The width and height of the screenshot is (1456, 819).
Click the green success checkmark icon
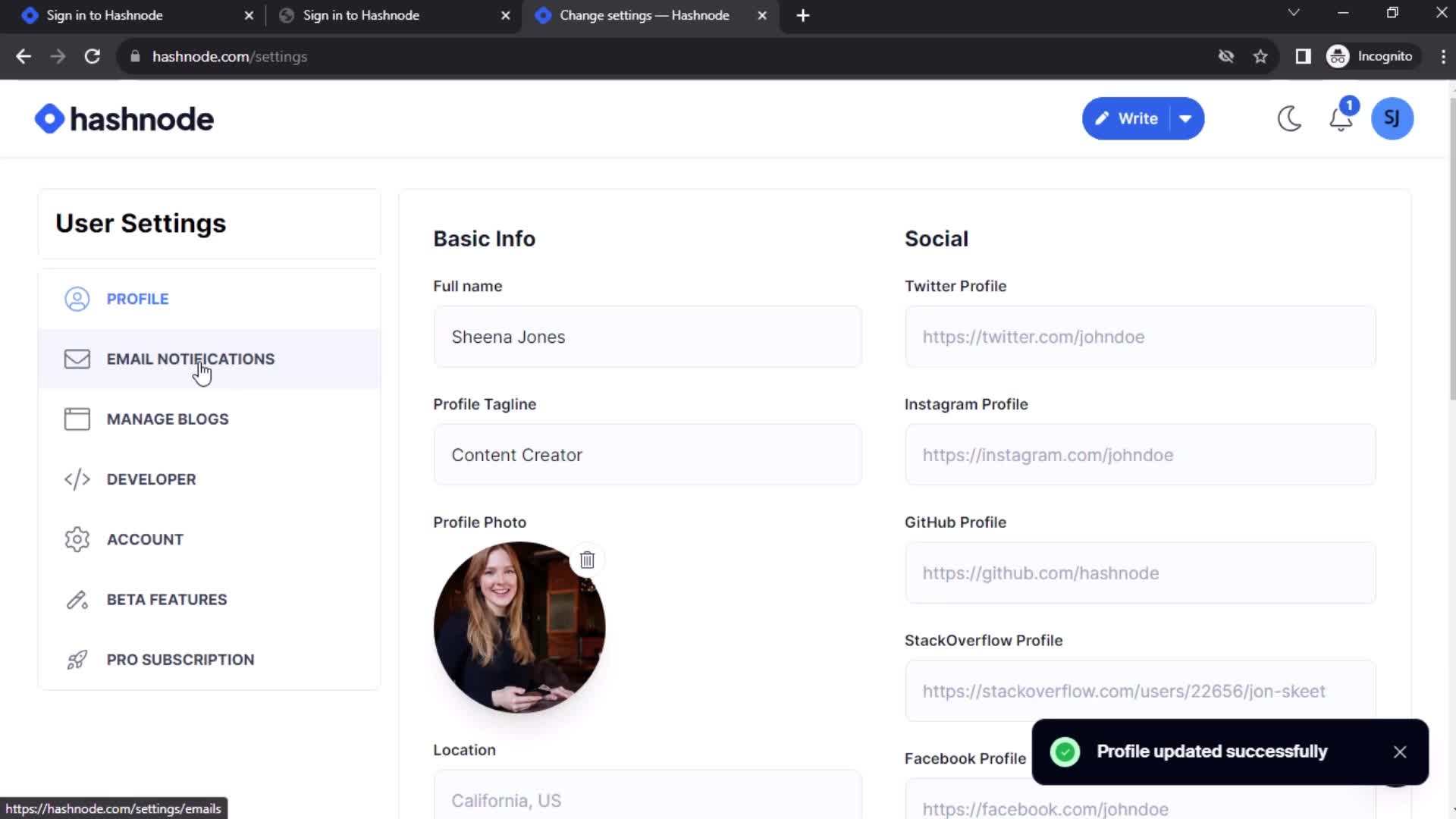1065,752
